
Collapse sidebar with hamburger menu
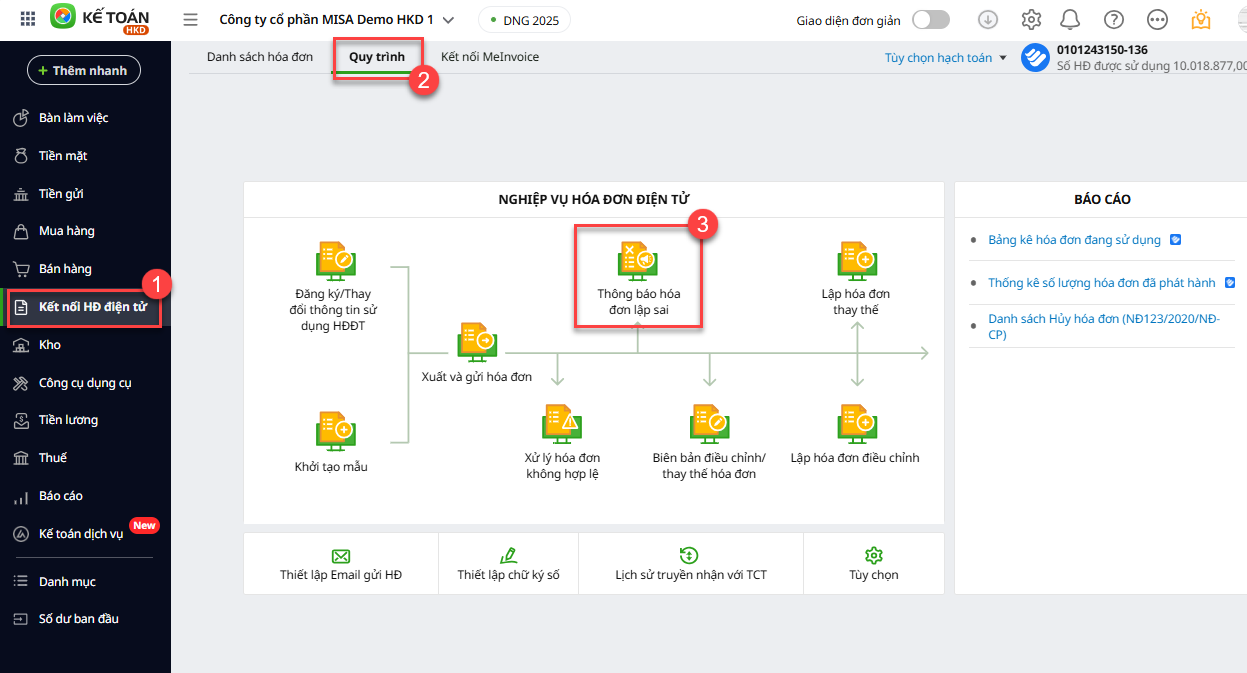[190, 20]
